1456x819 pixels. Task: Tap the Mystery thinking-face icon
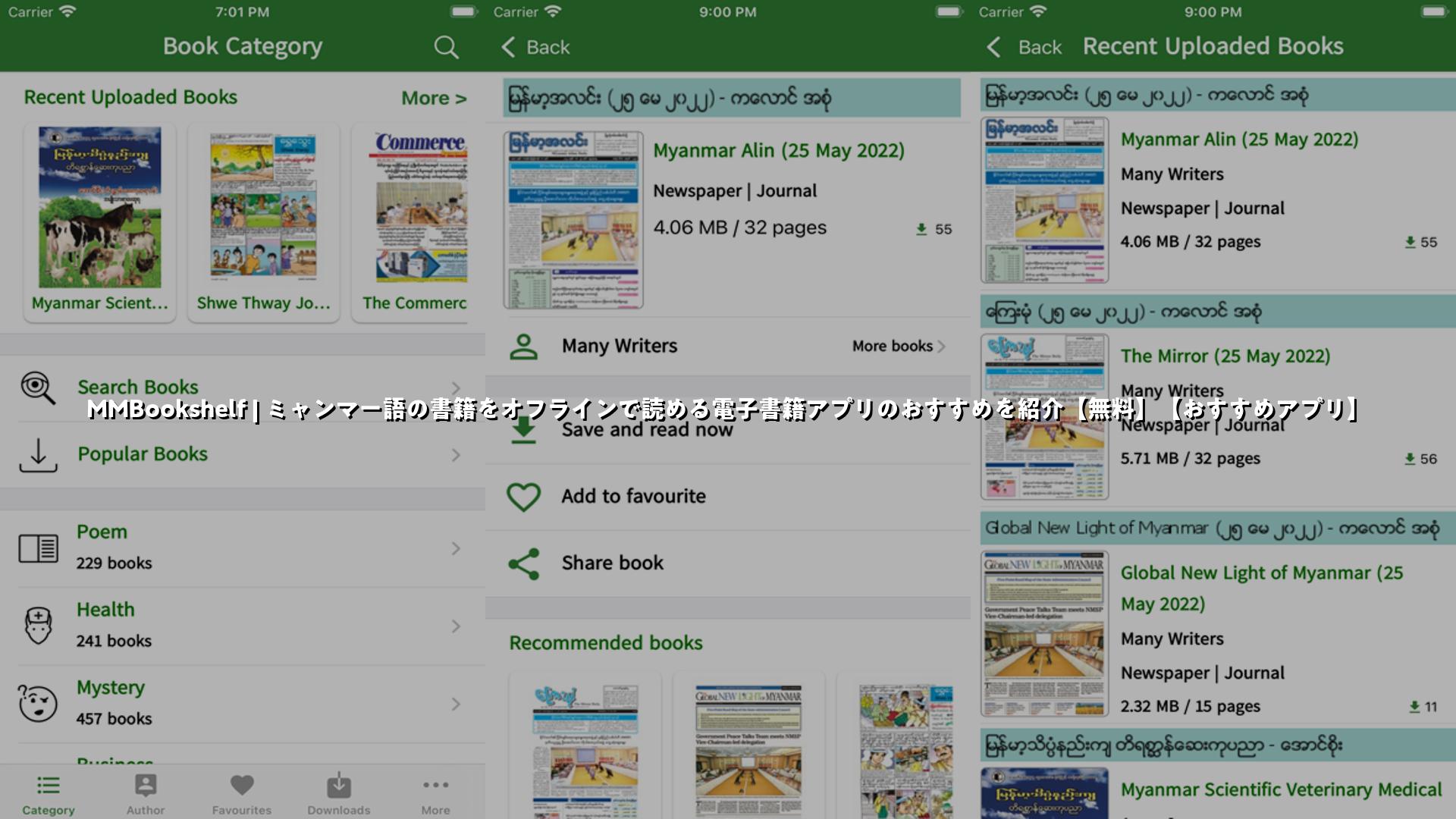[x=38, y=703]
